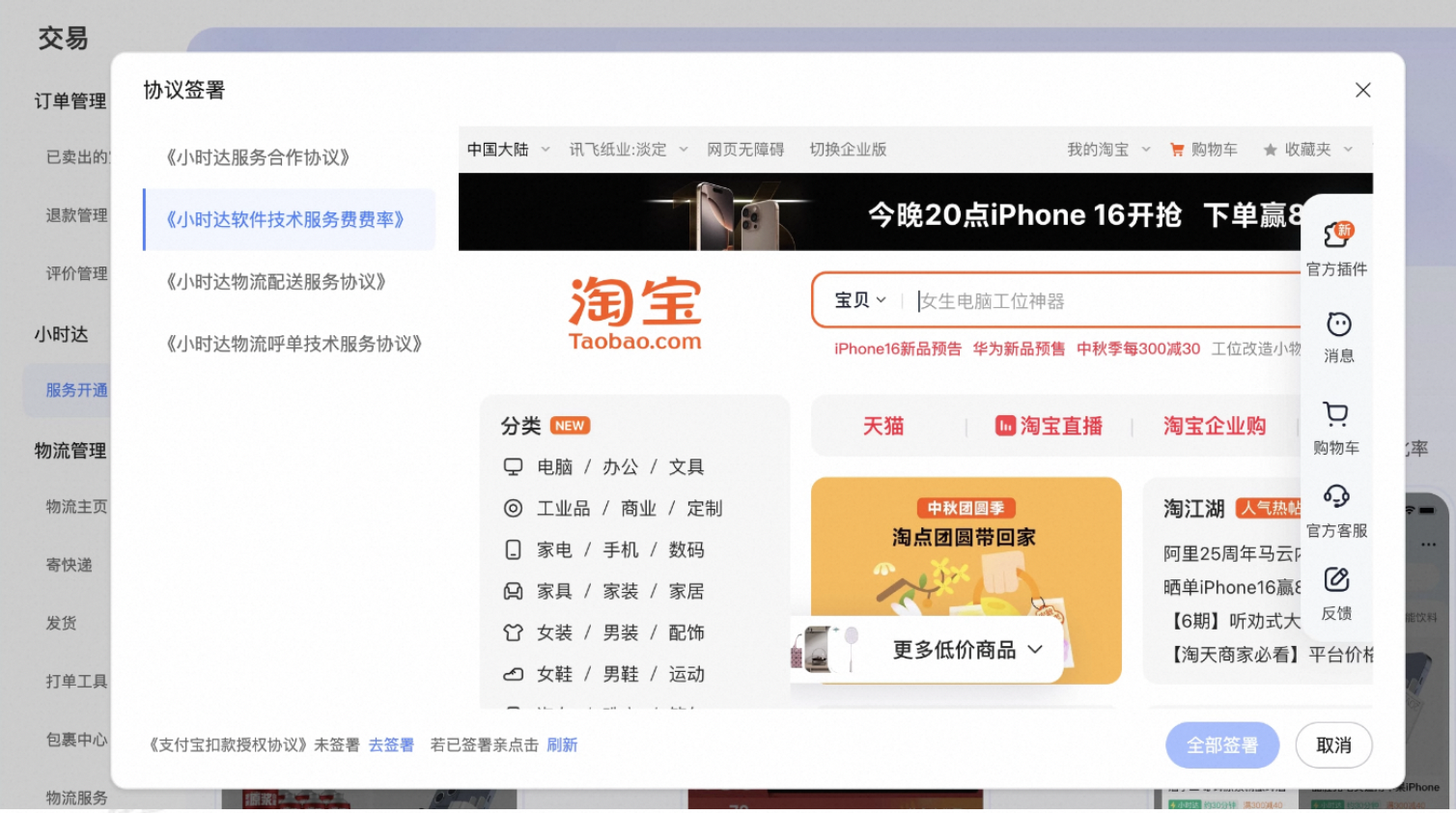Click the 去签署 link

pyautogui.click(x=391, y=745)
